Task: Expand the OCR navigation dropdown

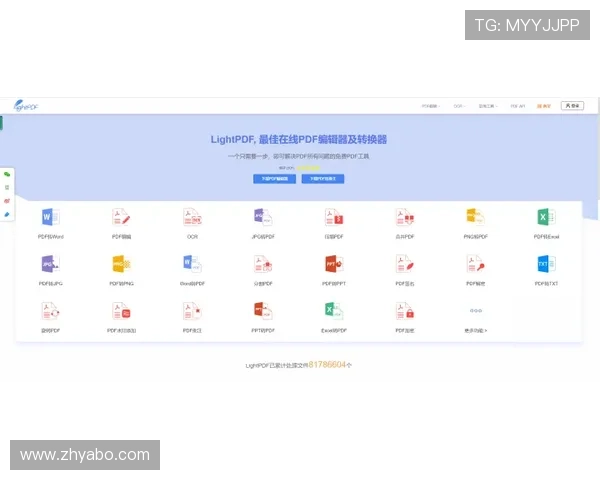Action: 459,106
